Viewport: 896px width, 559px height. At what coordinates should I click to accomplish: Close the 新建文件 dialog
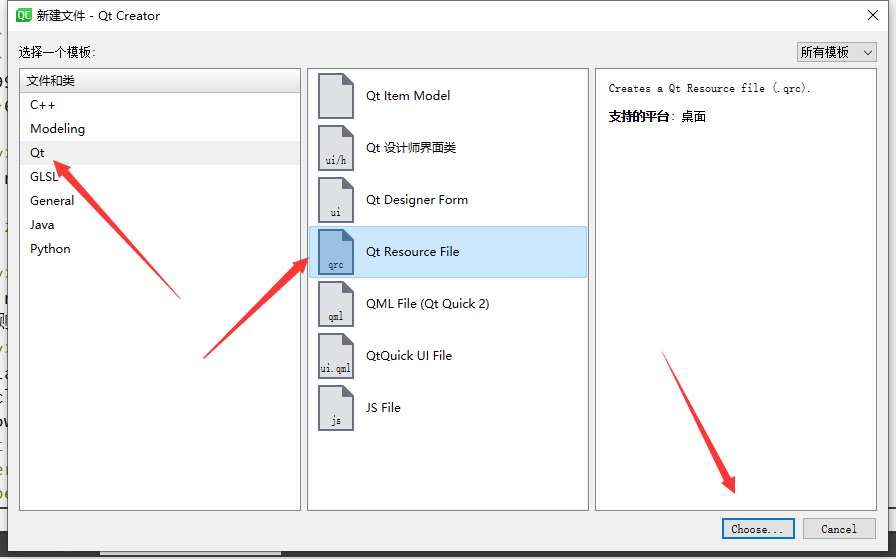873,15
